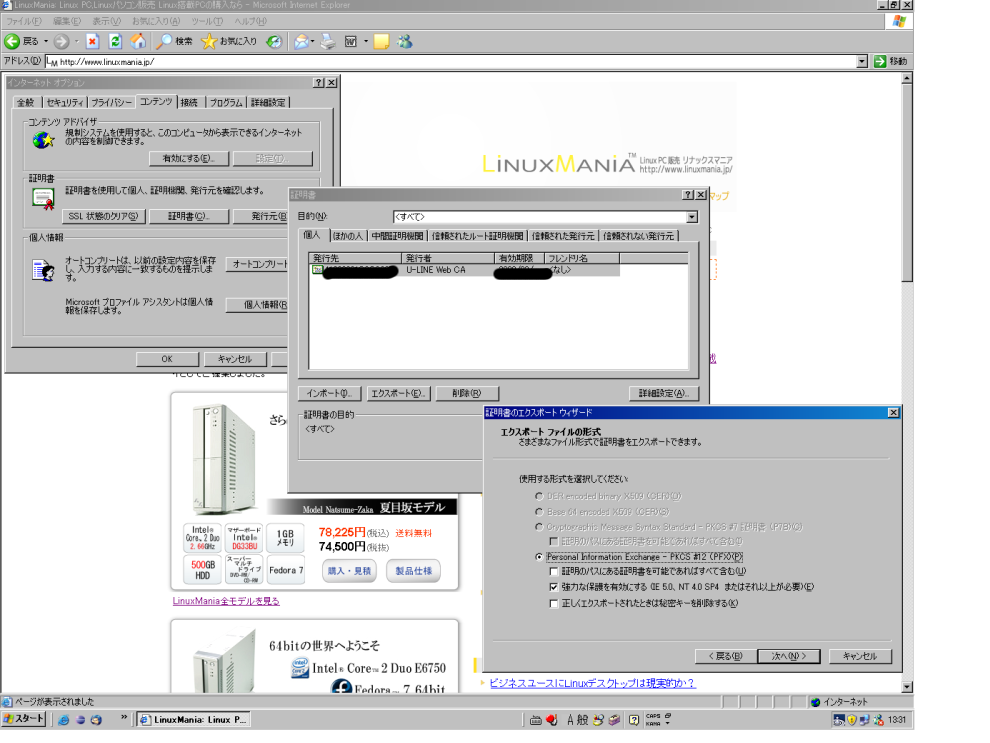Click the Refresh icon in IE toolbar
This screenshot has height=743, width=990.
[115, 42]
